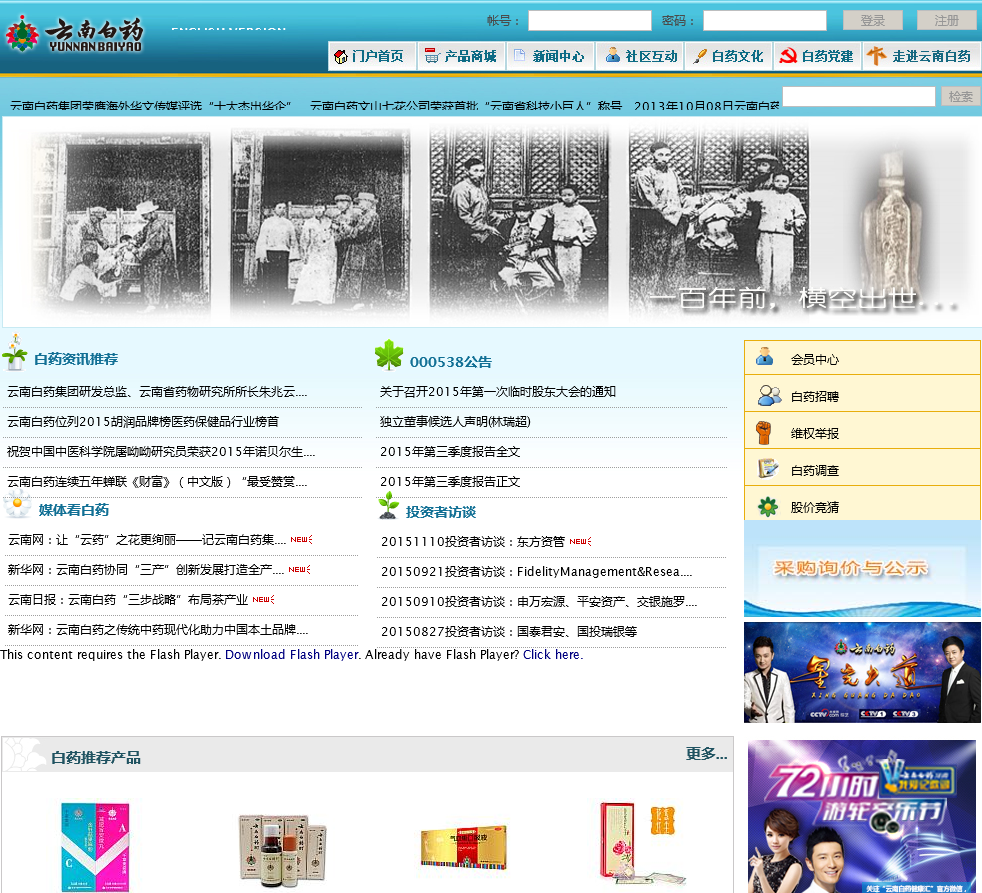982x893 pixels.
Task: Click the party emblem icon beside 白药党建
Action: (x=788, y=56)
